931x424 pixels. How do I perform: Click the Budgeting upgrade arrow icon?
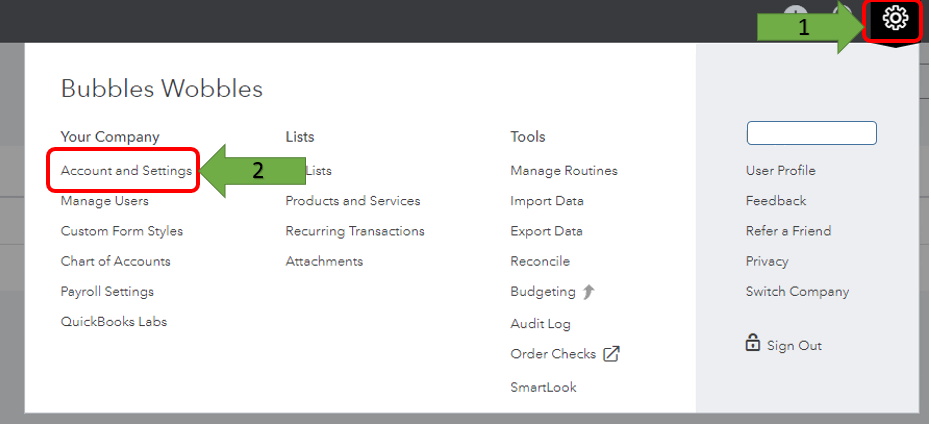click(x=588, y=292)
